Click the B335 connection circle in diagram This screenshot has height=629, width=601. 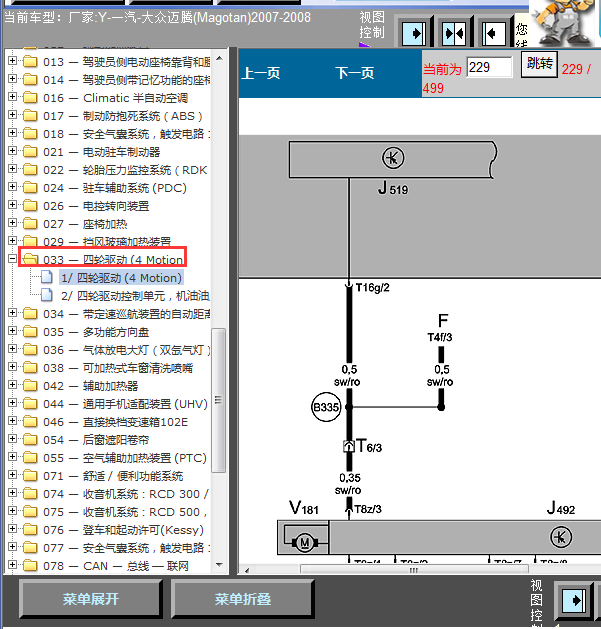(326, 407)
